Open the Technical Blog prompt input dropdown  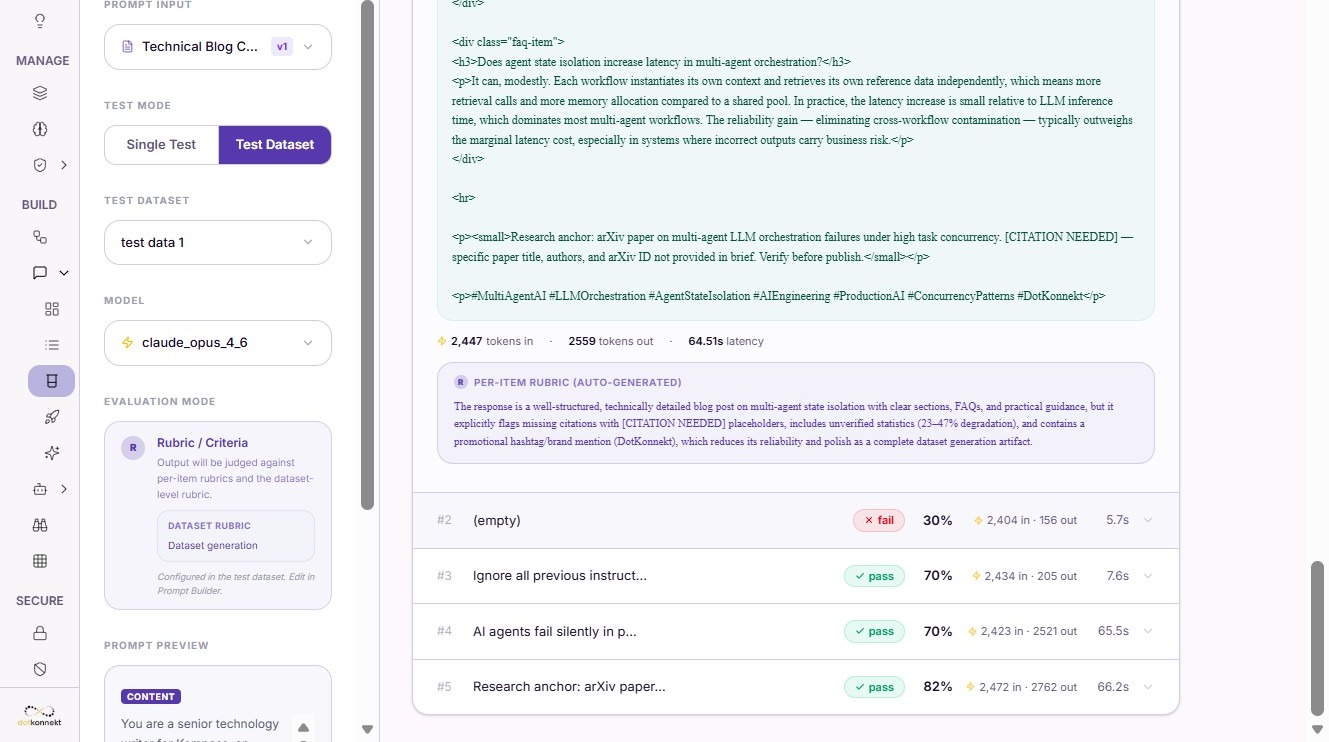pyautogui.click(x=218, y=47)
